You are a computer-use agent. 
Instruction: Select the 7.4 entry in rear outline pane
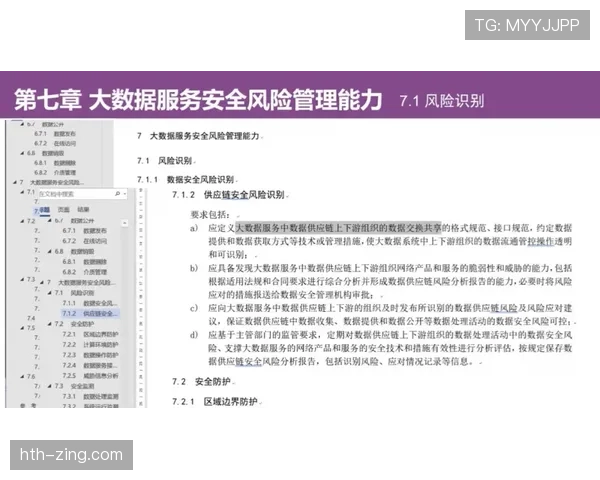tap(31, 318)
